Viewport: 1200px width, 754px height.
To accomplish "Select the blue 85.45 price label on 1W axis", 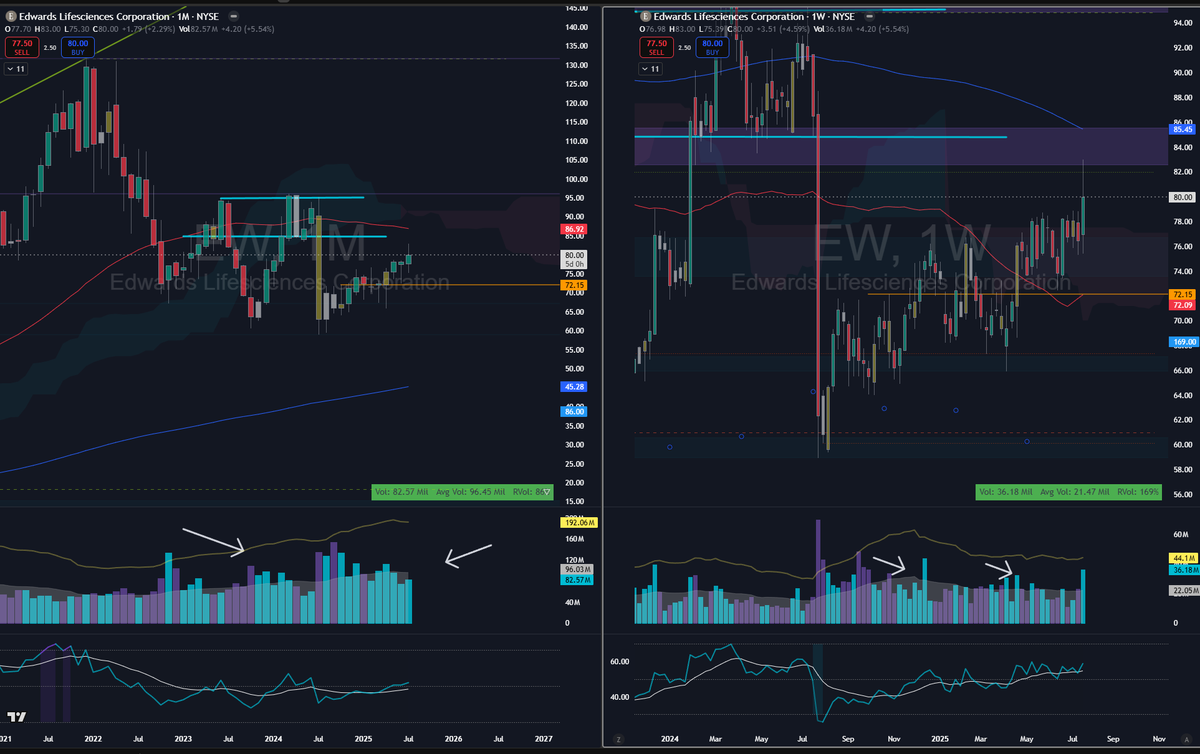I will (1182, 129).
